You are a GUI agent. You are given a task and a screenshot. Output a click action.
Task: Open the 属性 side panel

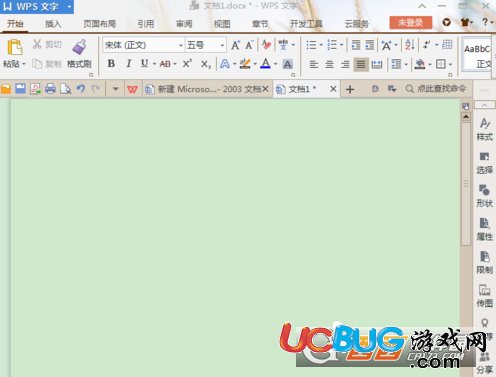(484, 229)
